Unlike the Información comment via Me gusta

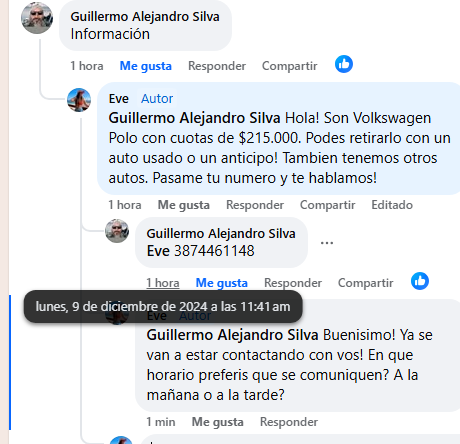click(146, 66)
